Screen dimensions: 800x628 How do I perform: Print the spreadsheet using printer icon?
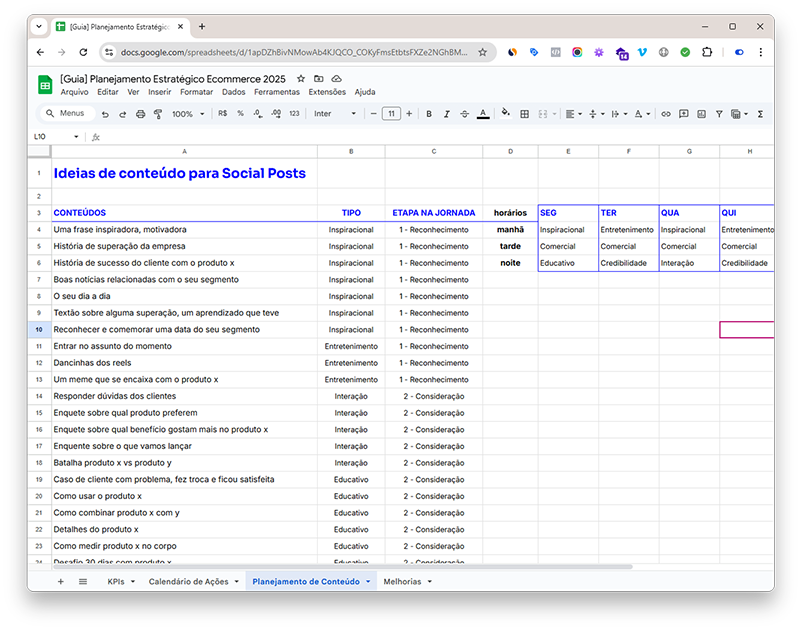(x=140, y=114)
